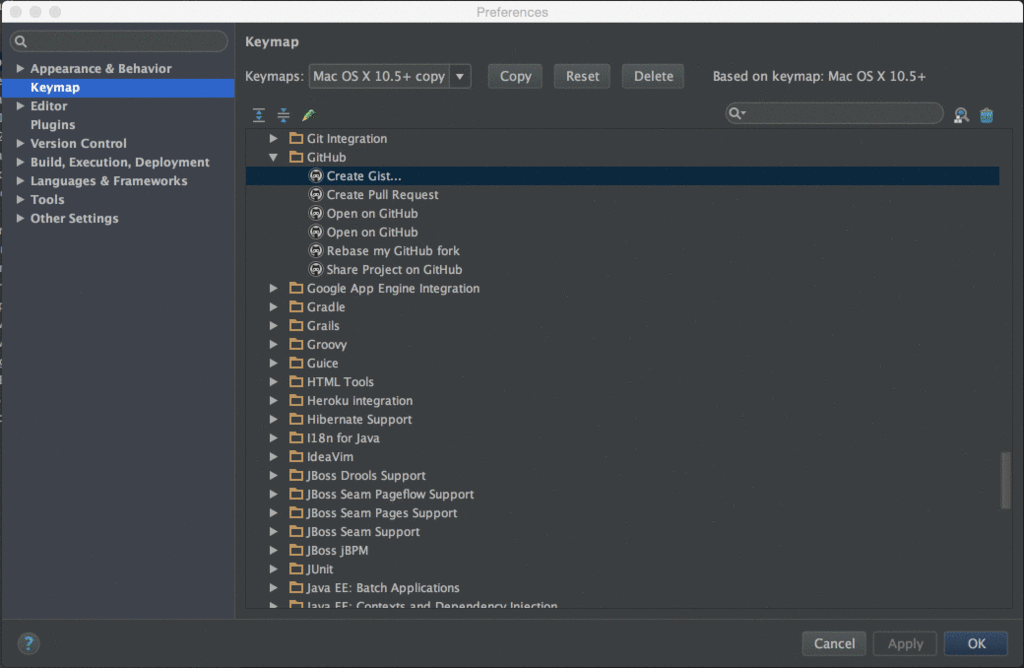Click the folder icon next to Gradle
The width and height of the screenshot is (1024, 668).
(296, 306)
